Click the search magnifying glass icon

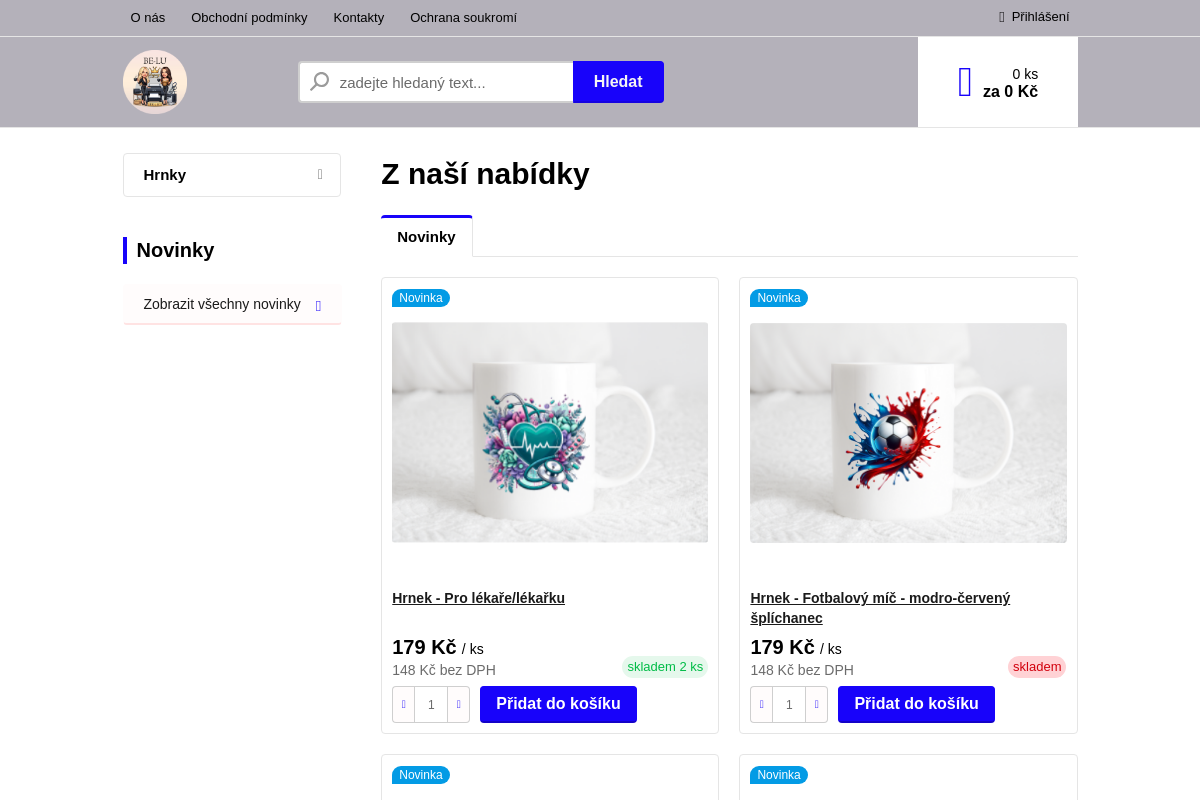tap(319, 81)
